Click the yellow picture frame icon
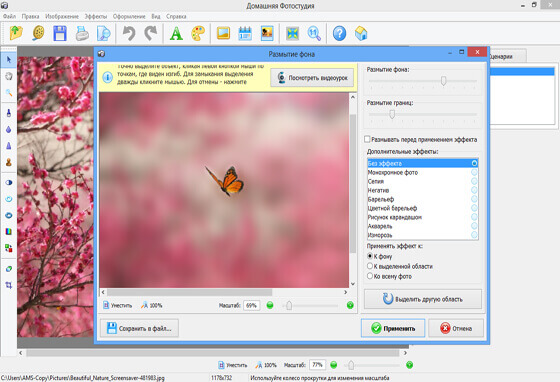The image size is (560, 382). click(223, 33)
